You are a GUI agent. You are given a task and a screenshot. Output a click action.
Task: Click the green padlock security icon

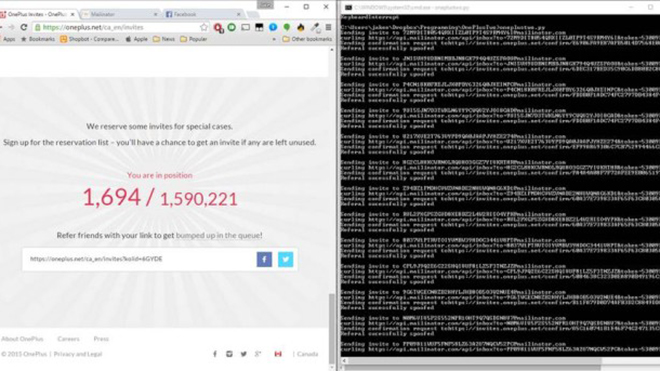[38, 27]
